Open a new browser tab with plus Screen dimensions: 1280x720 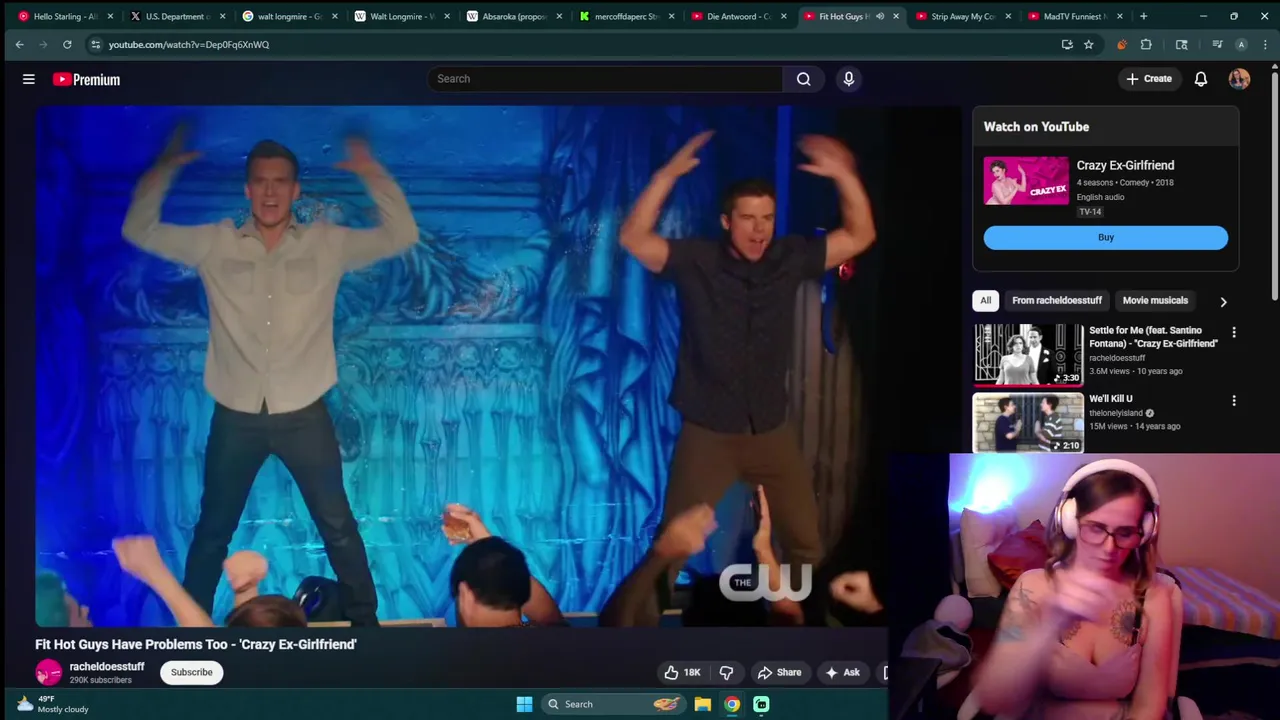[1143, 16]
